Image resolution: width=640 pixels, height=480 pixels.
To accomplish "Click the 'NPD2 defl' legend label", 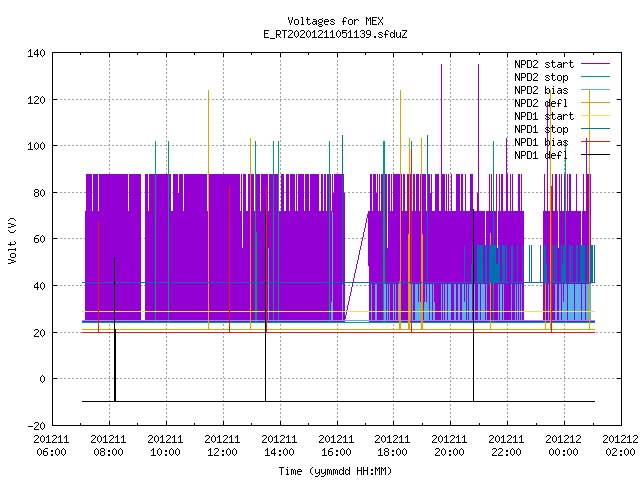I will coord(541,103).
